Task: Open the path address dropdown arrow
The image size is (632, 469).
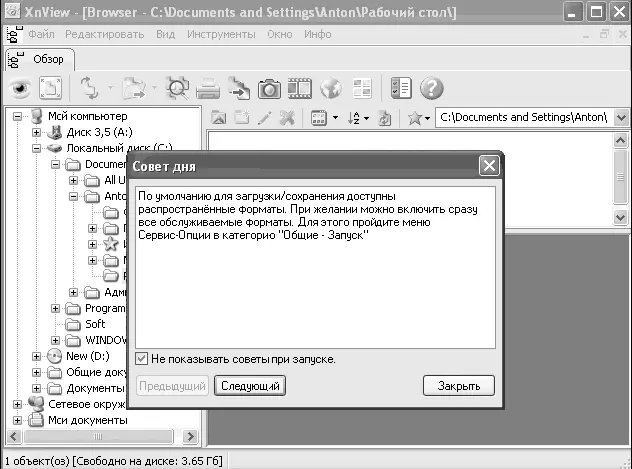Action: pos(621,118)
